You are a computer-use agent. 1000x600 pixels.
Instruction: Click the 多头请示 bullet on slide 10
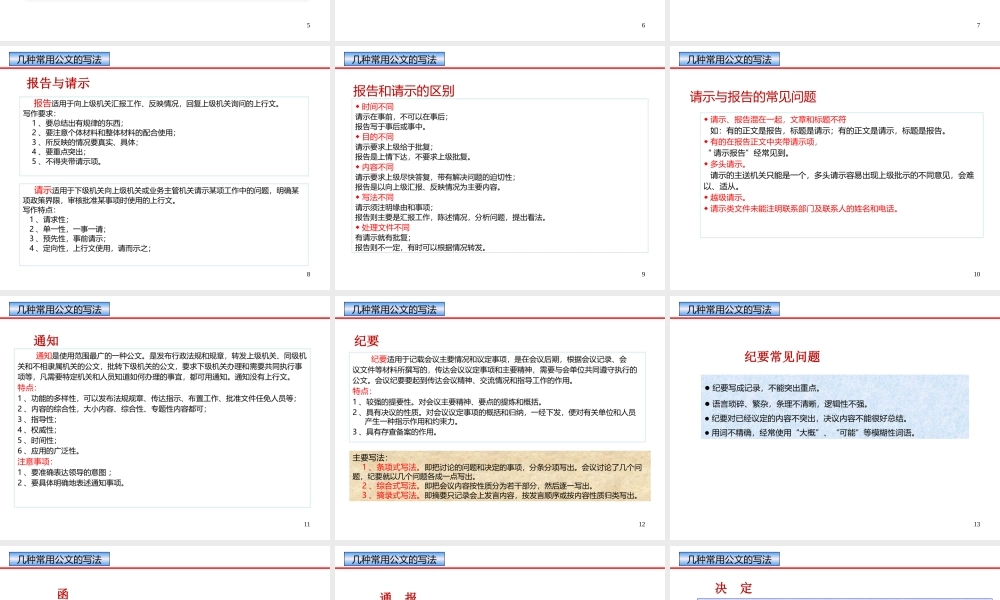[724, 164]
